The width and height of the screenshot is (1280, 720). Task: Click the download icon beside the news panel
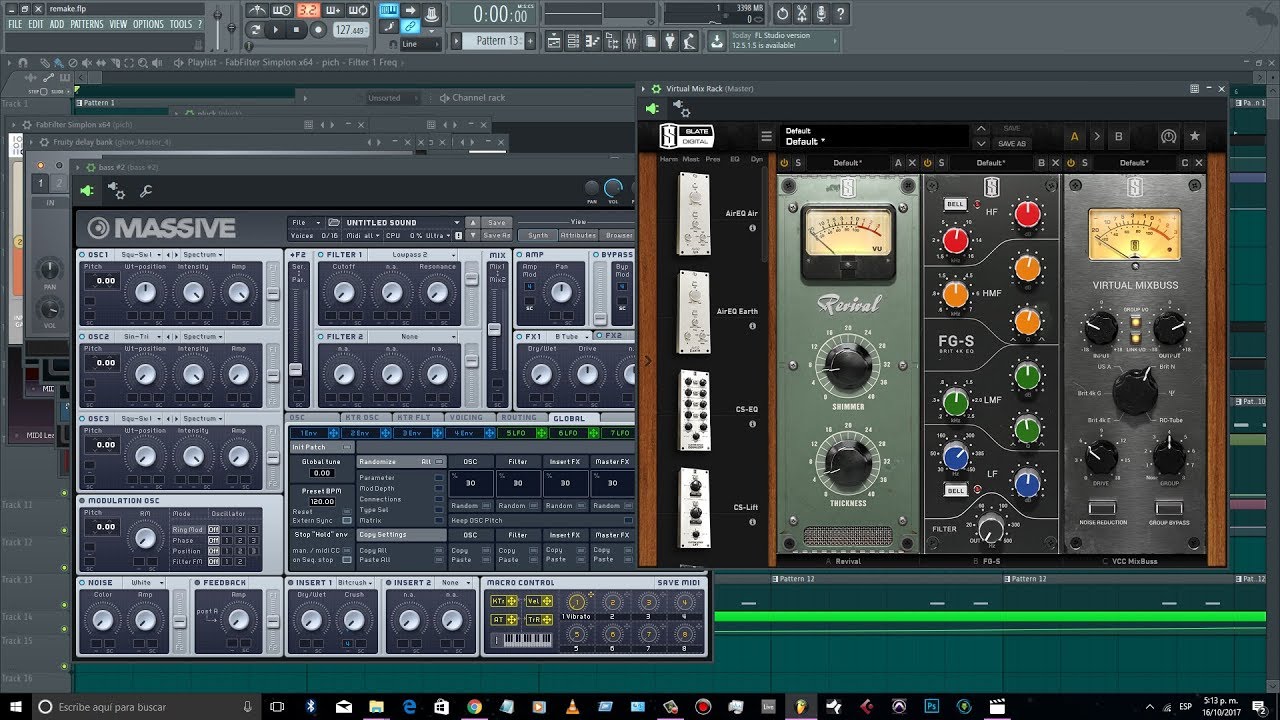click(x=716, y=41)
